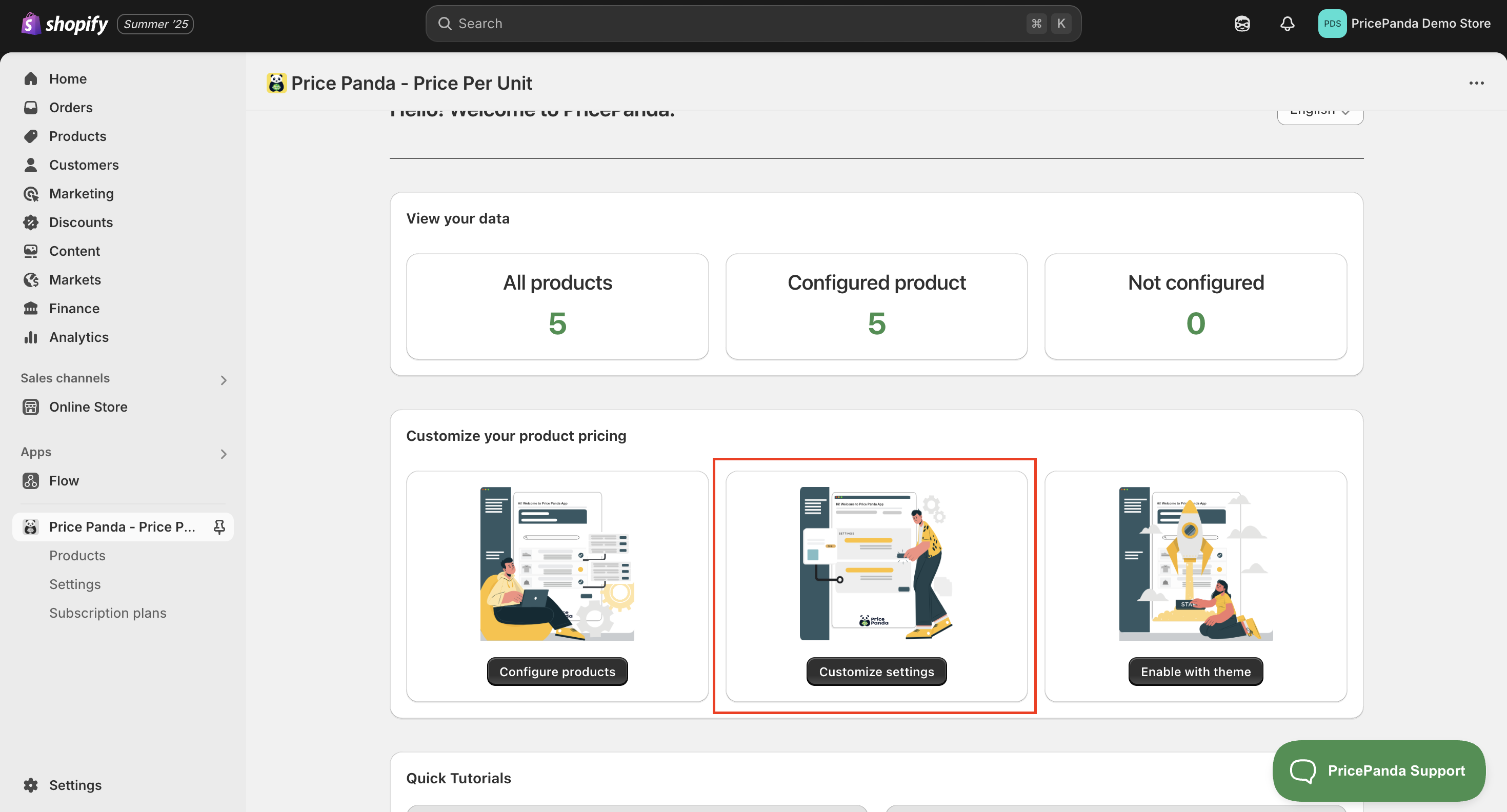Click the Customize settings button
1507x812 pixels.
click(x=876, y=671)
